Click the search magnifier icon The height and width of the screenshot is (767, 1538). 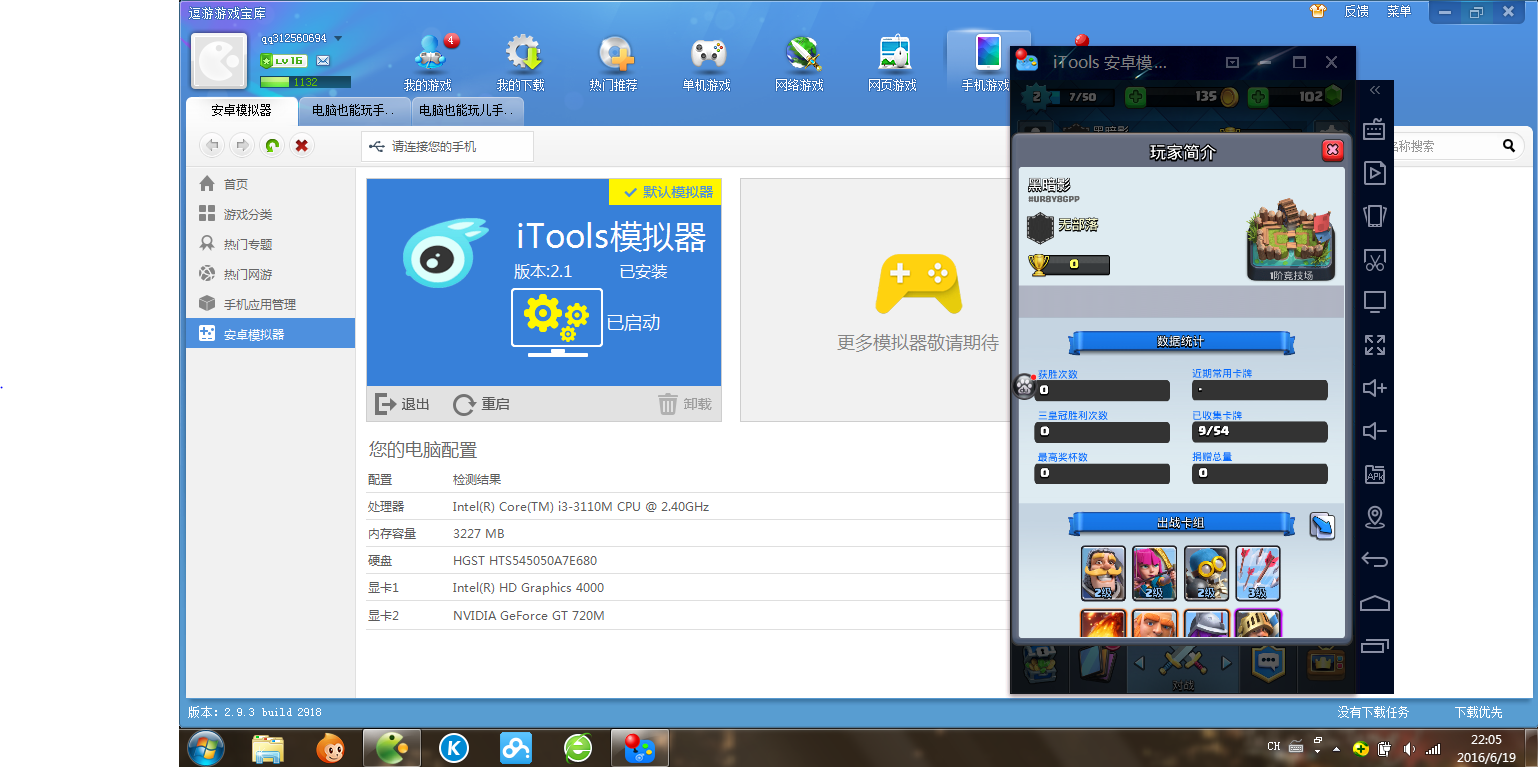pos(1509,146)
